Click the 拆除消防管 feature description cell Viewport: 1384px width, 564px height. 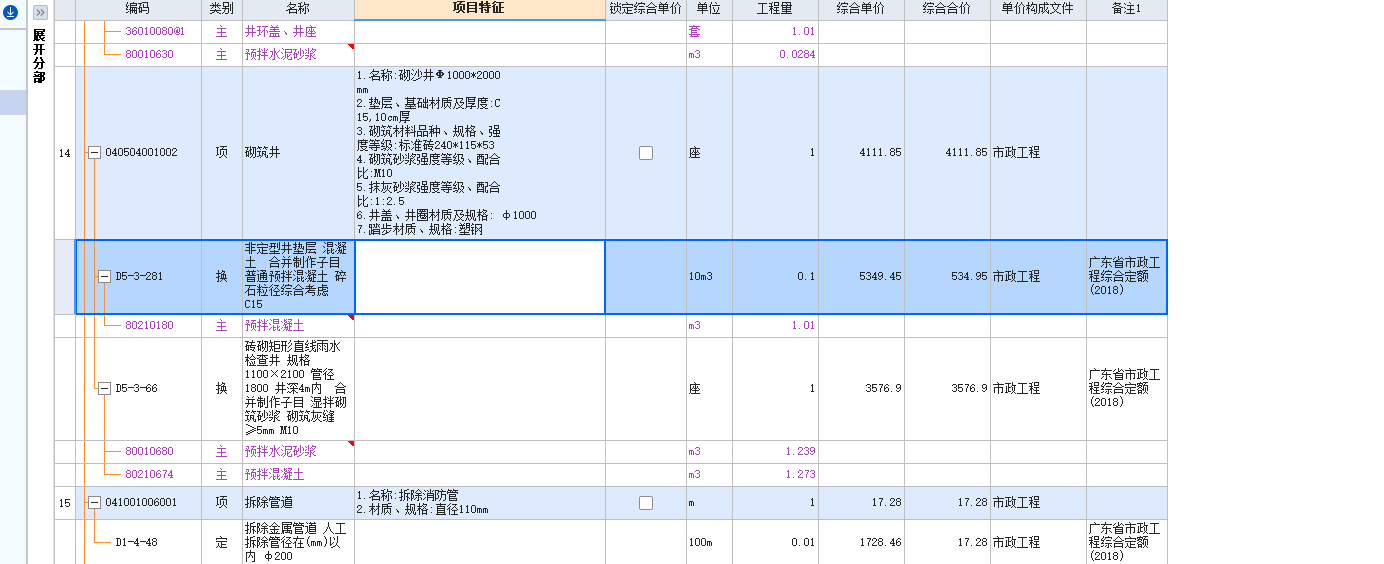480,503
